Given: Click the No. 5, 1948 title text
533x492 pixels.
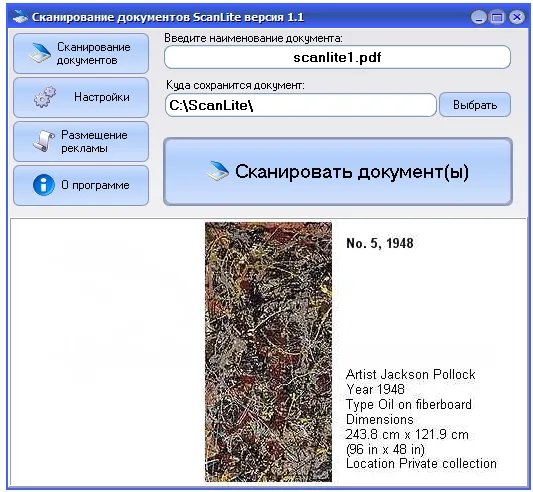Looking at the screenshot, I should coord(380,243).
